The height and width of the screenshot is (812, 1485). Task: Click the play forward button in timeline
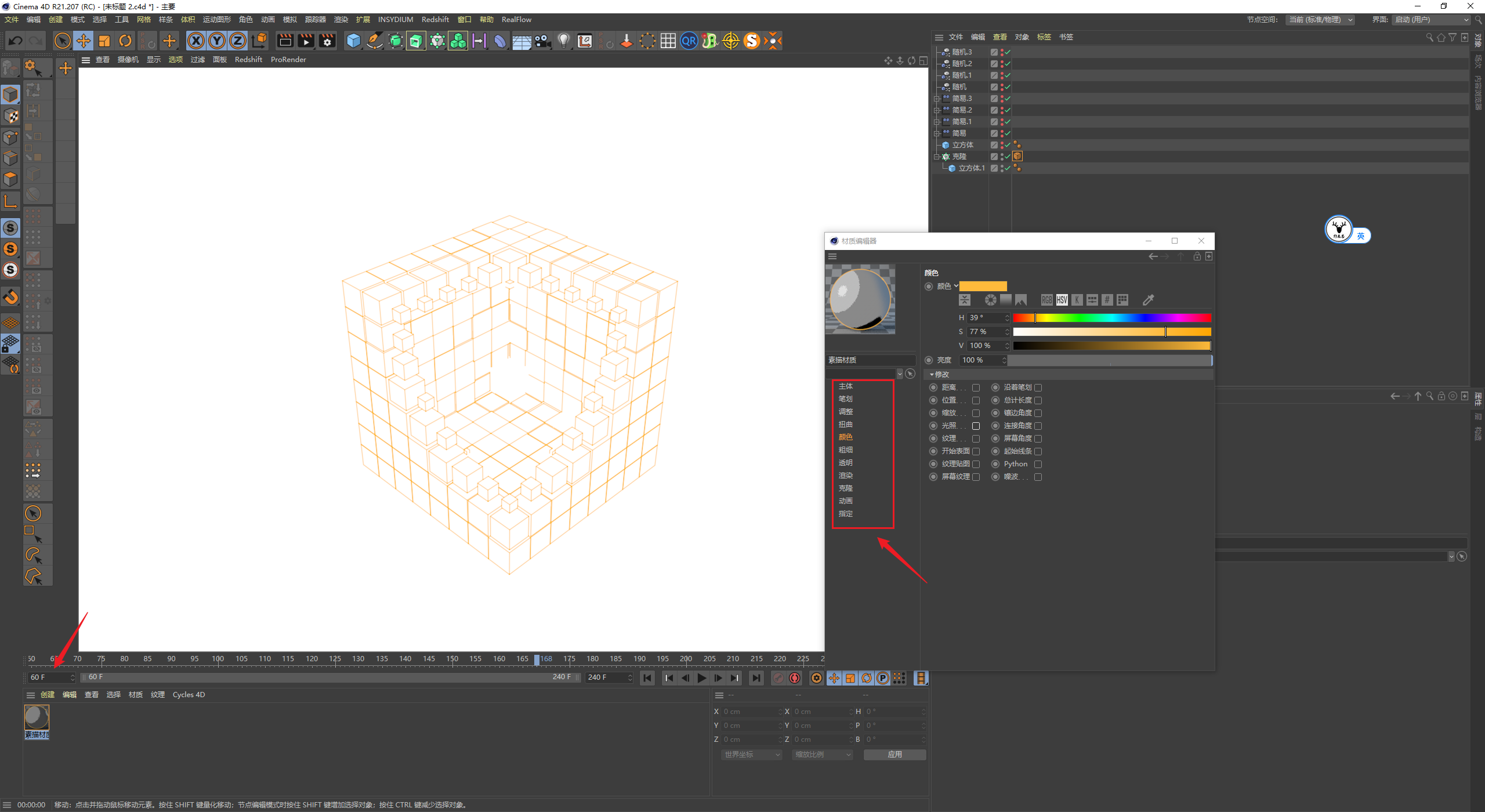pos(701,678)
